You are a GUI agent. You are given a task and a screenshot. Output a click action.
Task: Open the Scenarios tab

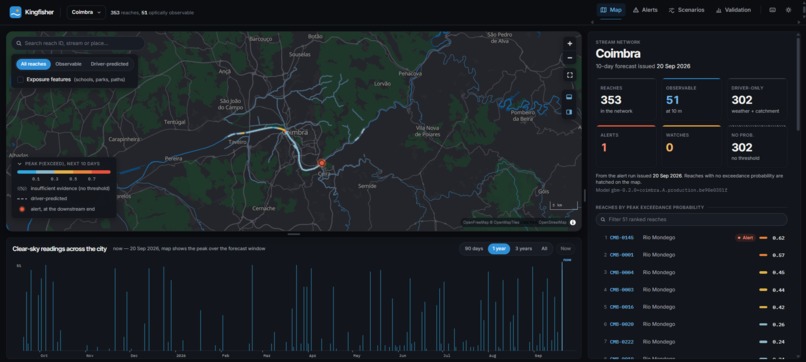pyautogui.click(x=686, y=10)
